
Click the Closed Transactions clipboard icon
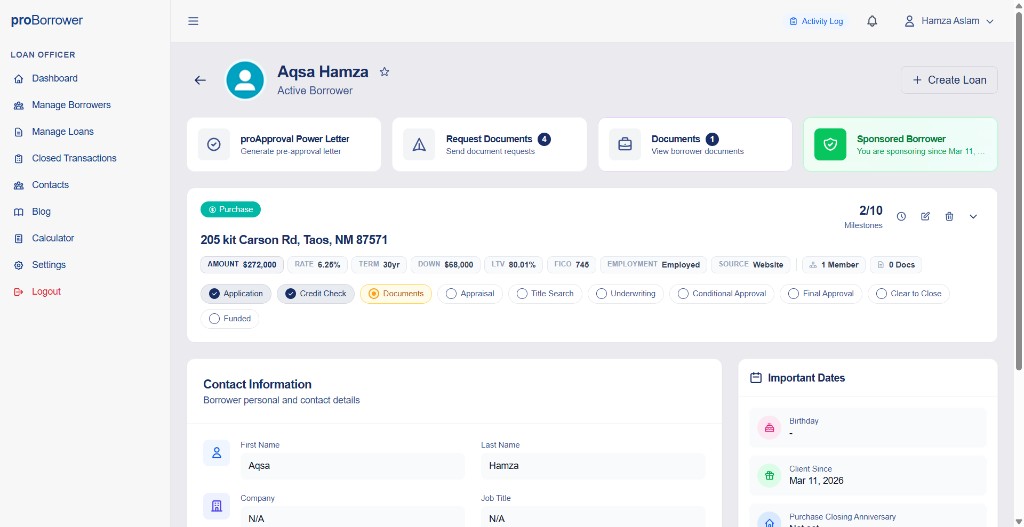pyautogui.click(x=18, y=159)
